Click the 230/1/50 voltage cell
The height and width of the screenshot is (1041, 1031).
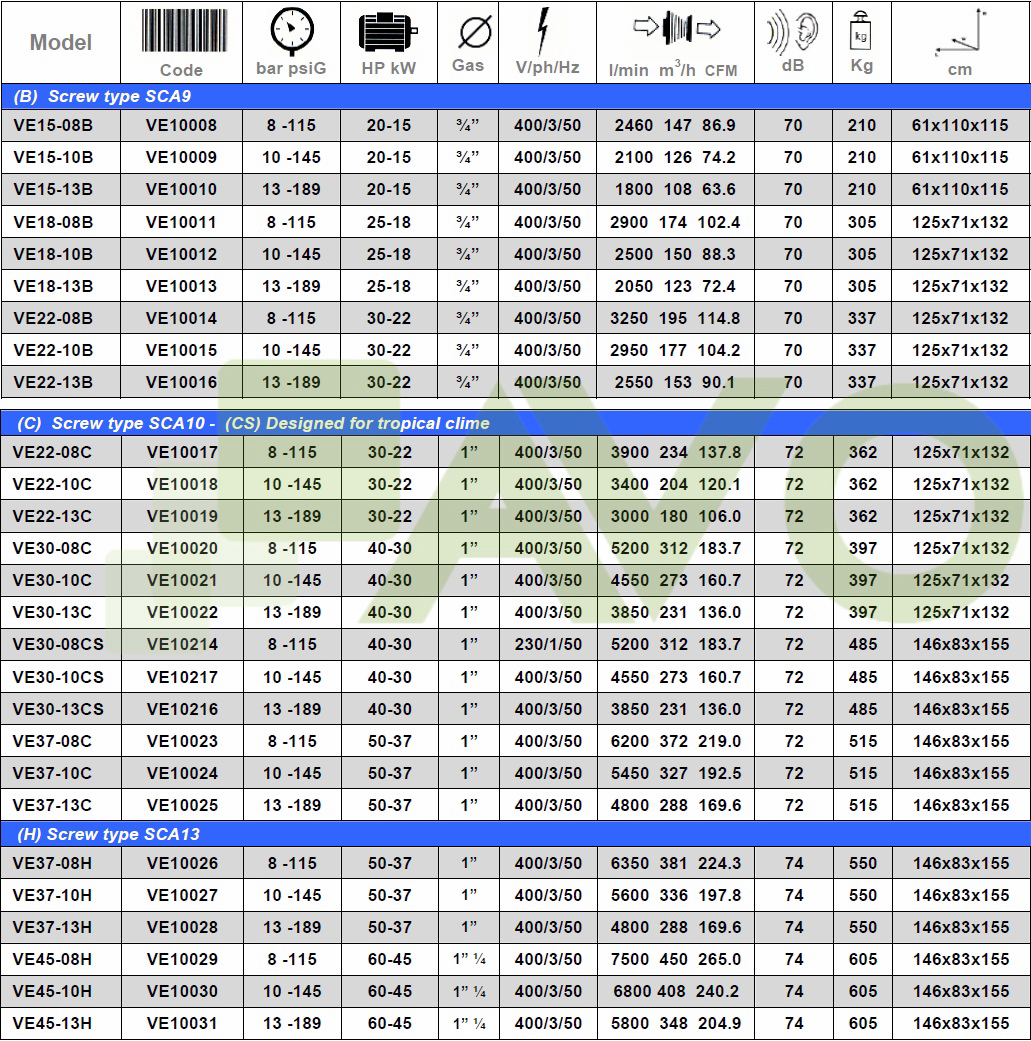click(547, 645)
